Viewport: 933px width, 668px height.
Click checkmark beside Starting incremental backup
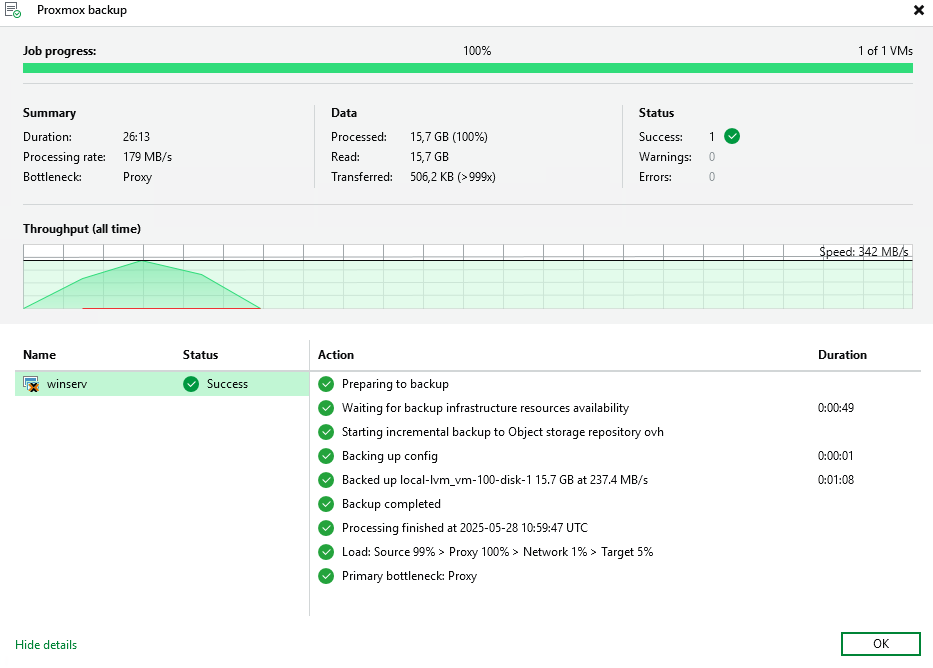tap(326, 432)
